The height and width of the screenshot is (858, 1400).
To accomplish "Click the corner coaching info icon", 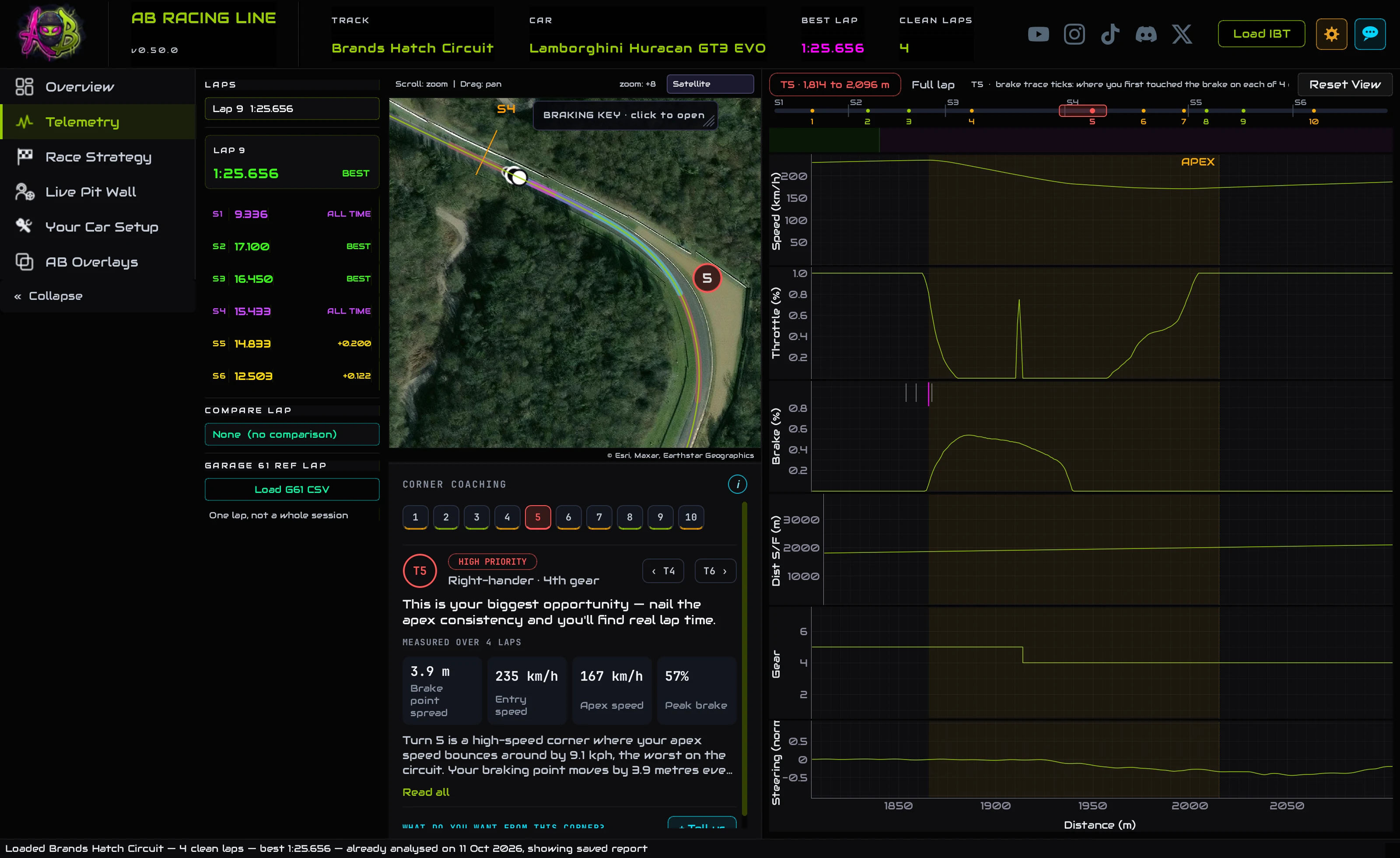I will click(x=738, y=484).
